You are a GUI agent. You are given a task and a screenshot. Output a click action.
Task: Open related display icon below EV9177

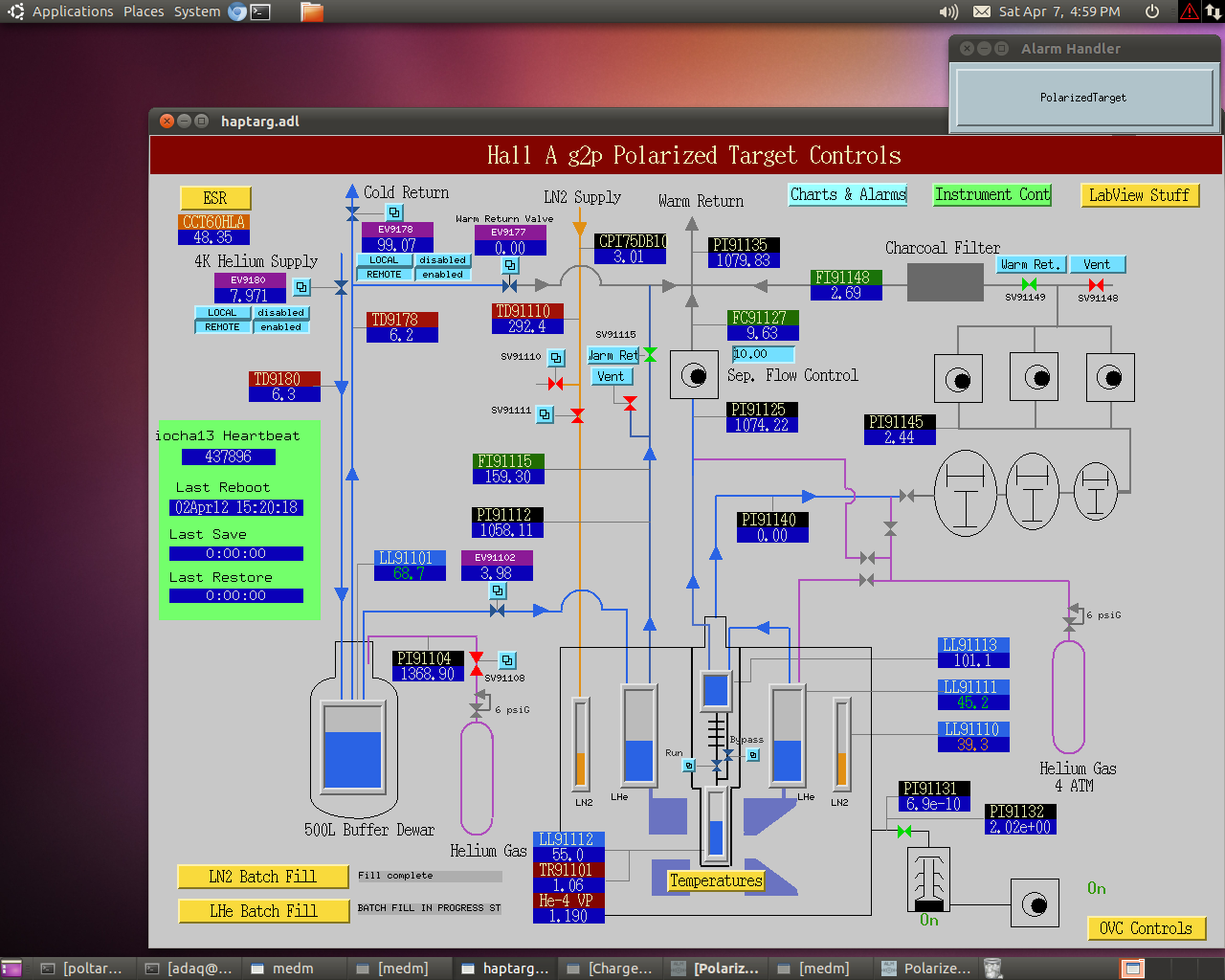511,265
